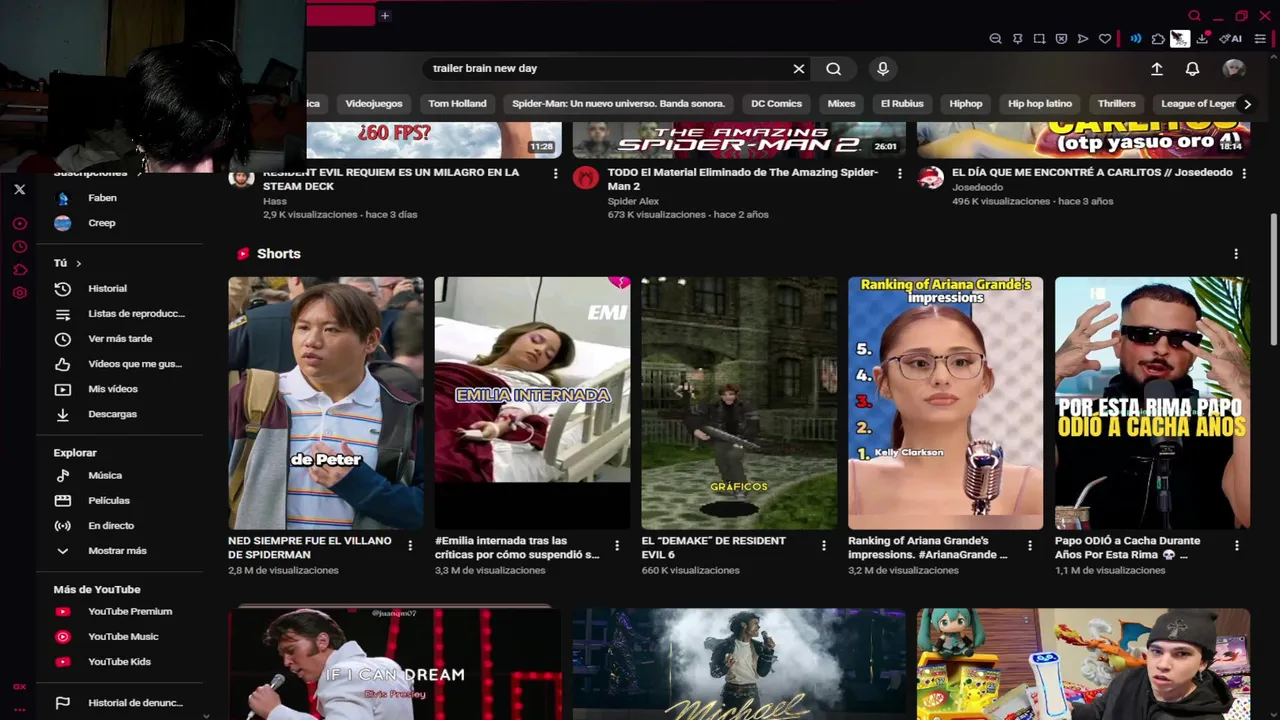The image size is (1280, 720).
Task: Open X (Twitter) in the browser sidebar
Action: tap(19, 189)
